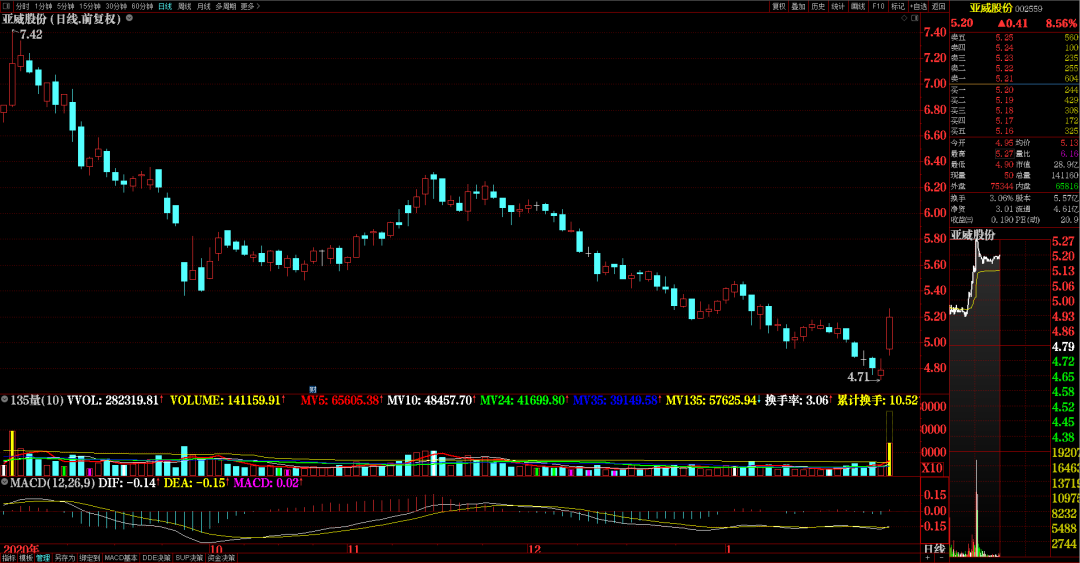Select the 30分钟 period tab

coord(116,6)
